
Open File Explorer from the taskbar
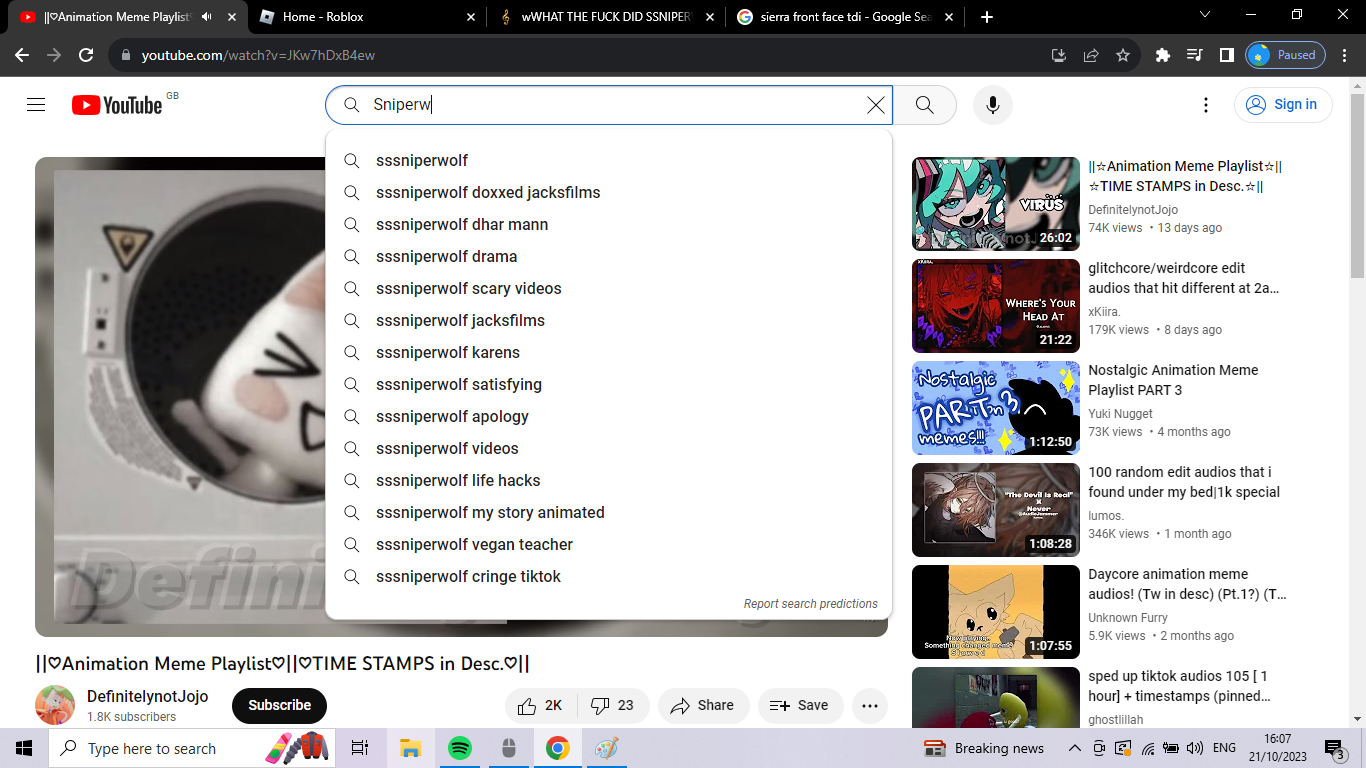click(x=410, y=748)
